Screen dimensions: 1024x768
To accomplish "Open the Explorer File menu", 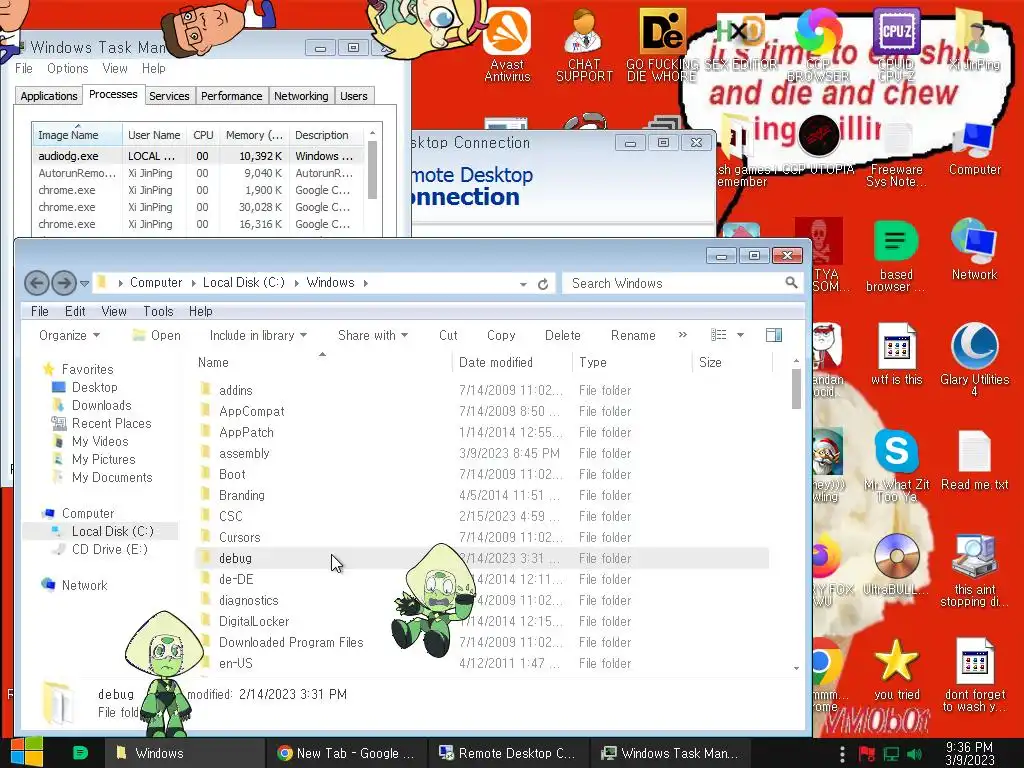I will point(40,312).
